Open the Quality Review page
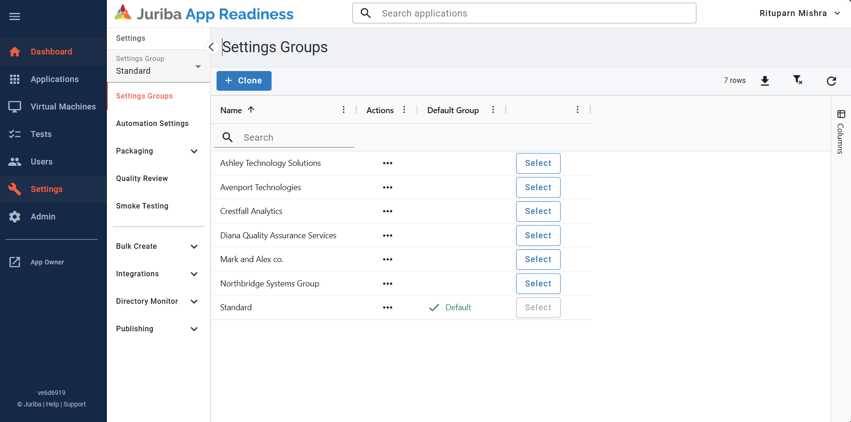The image size is (851, 422). point(142,178)
